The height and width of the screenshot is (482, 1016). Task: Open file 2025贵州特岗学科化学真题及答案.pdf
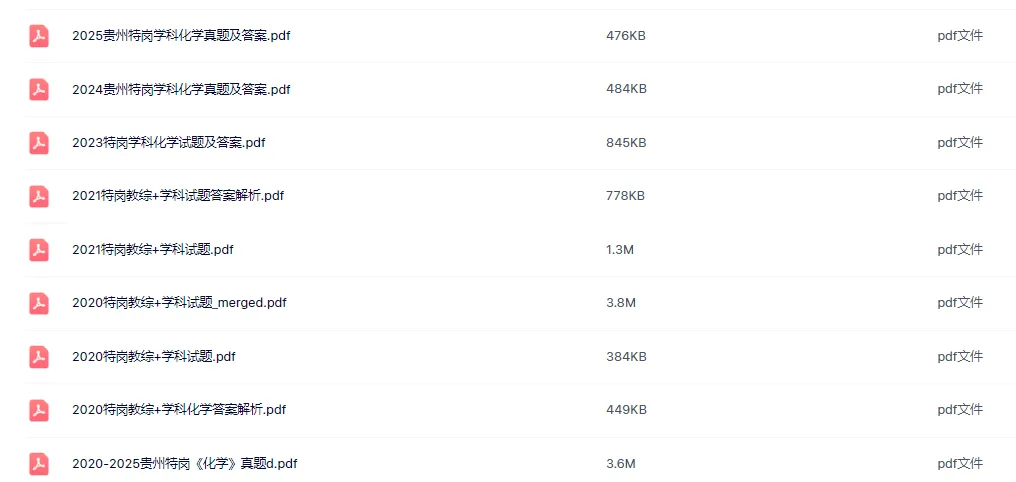[x=181, y=36]
